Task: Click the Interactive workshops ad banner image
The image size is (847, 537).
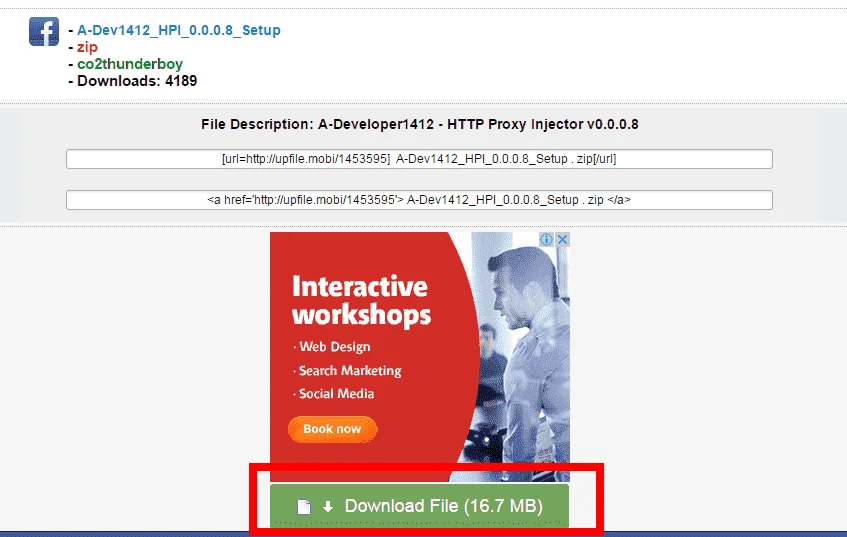Action: pyautogui.click(x=420, y=357)
